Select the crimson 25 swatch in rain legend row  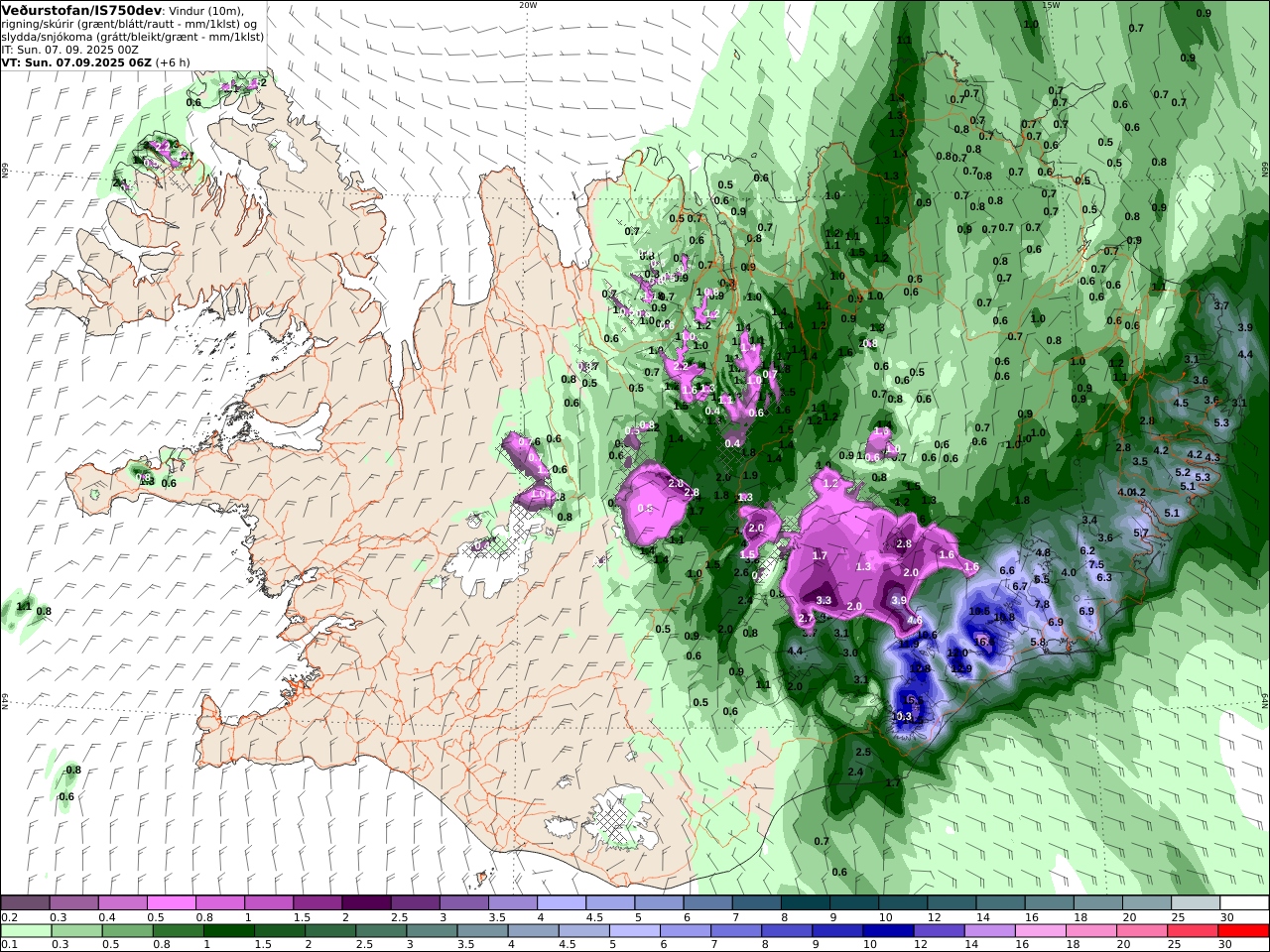[x=1194, y=931]
